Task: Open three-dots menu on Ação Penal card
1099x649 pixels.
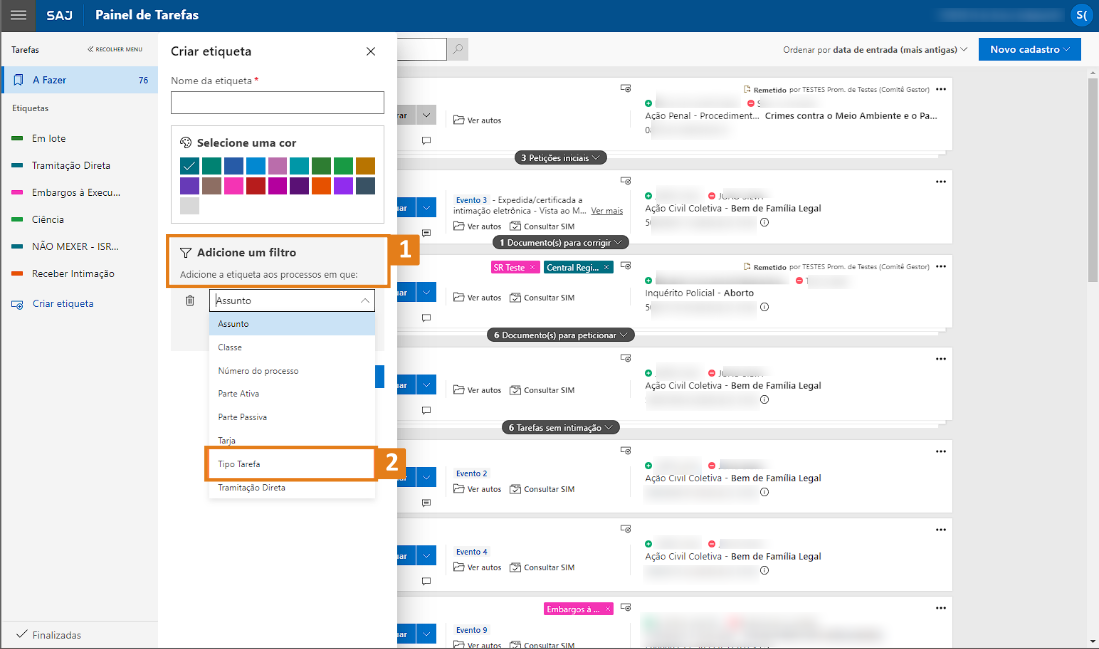Action: (x=940, y=89)
